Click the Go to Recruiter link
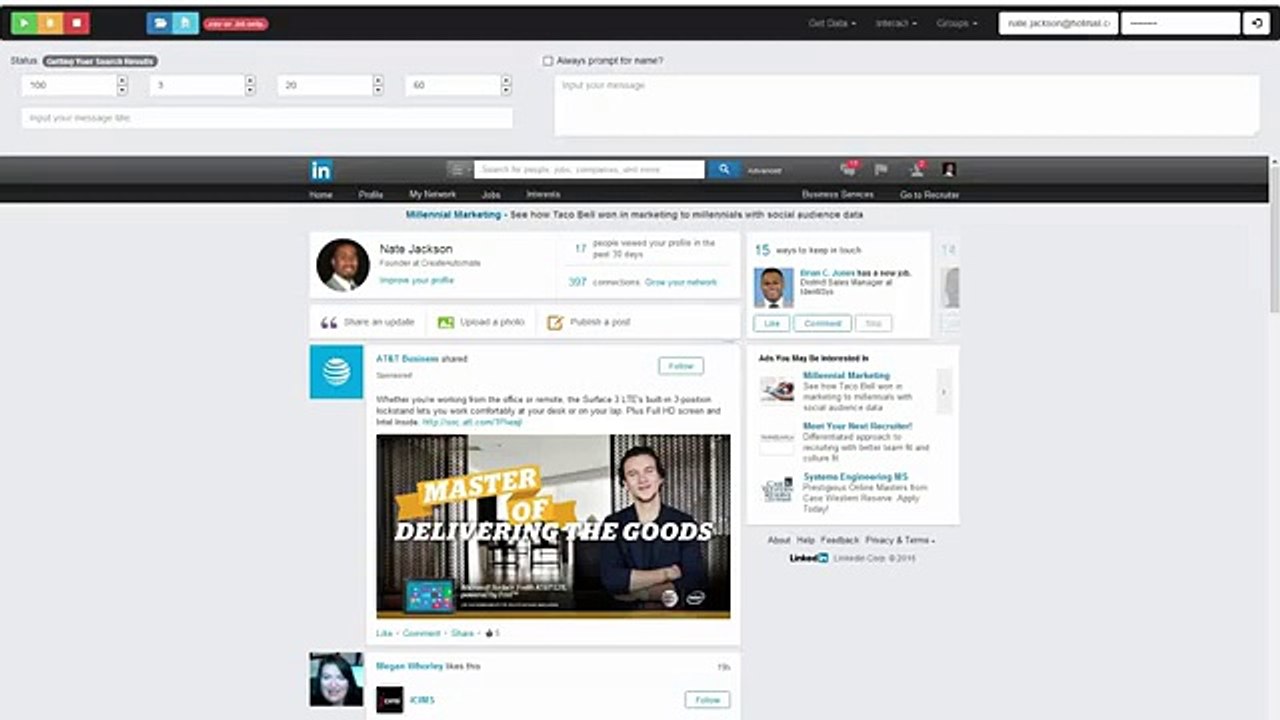Screen dimensions: 1280x720 coord(929,195)
